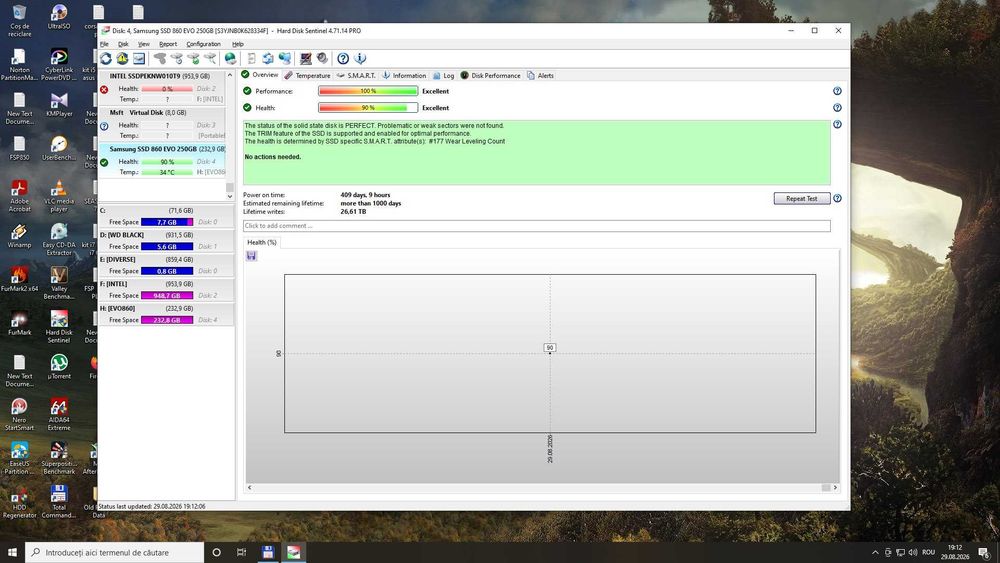
Task: Select the E: [DIVERSE] partition
Action: point(166,265)
